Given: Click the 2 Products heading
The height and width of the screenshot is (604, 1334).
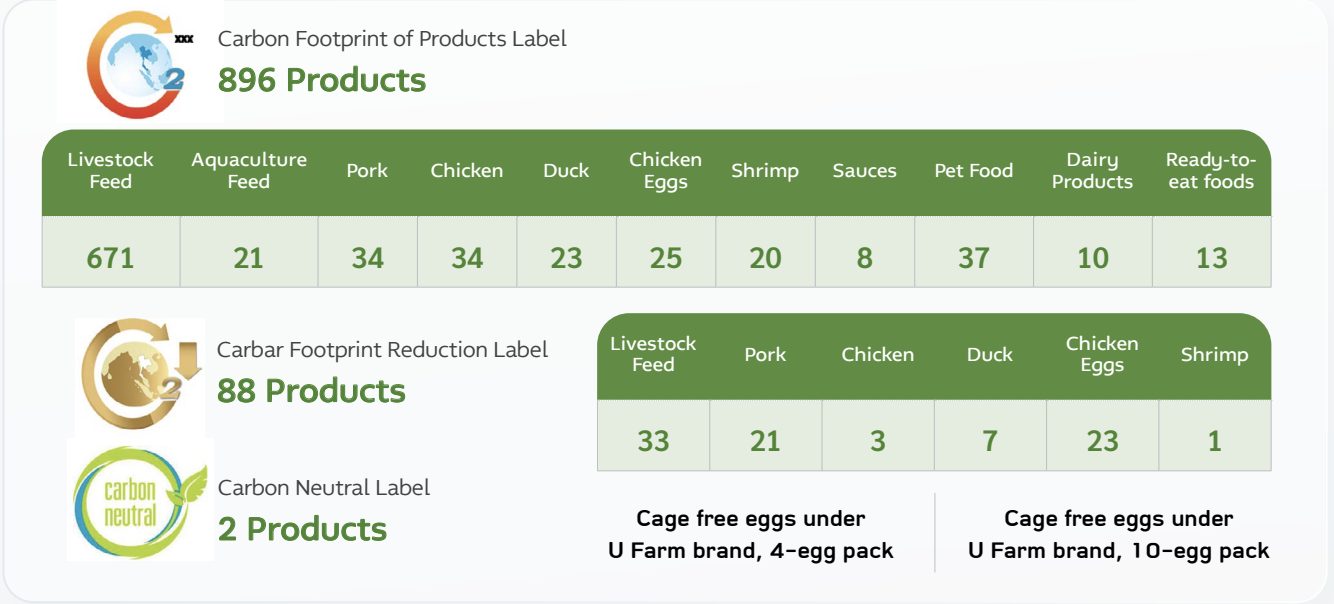Looking at the screenshot, I should click(302, 528).
